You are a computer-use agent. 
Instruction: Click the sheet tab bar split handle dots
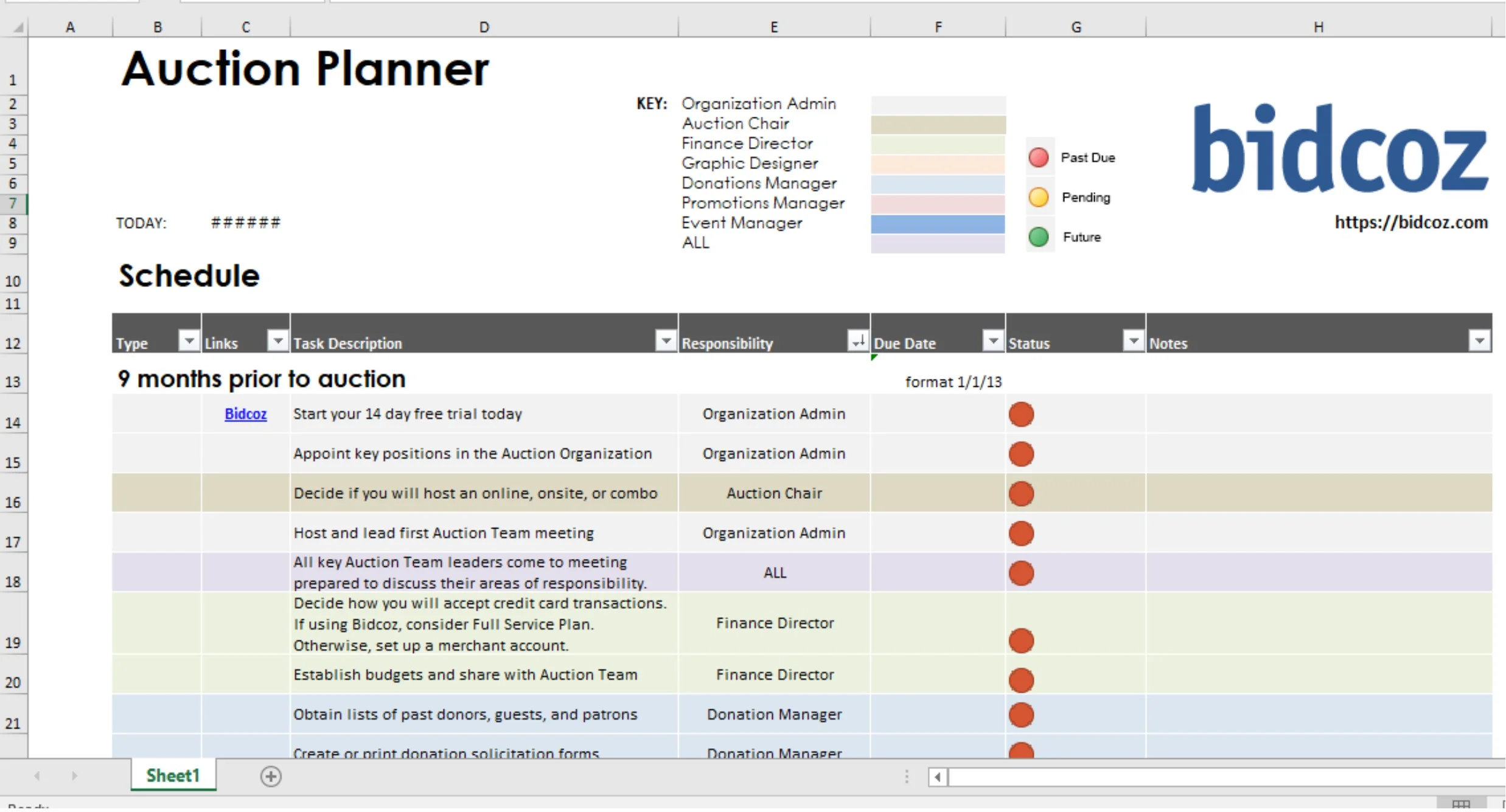click(907, 778)
